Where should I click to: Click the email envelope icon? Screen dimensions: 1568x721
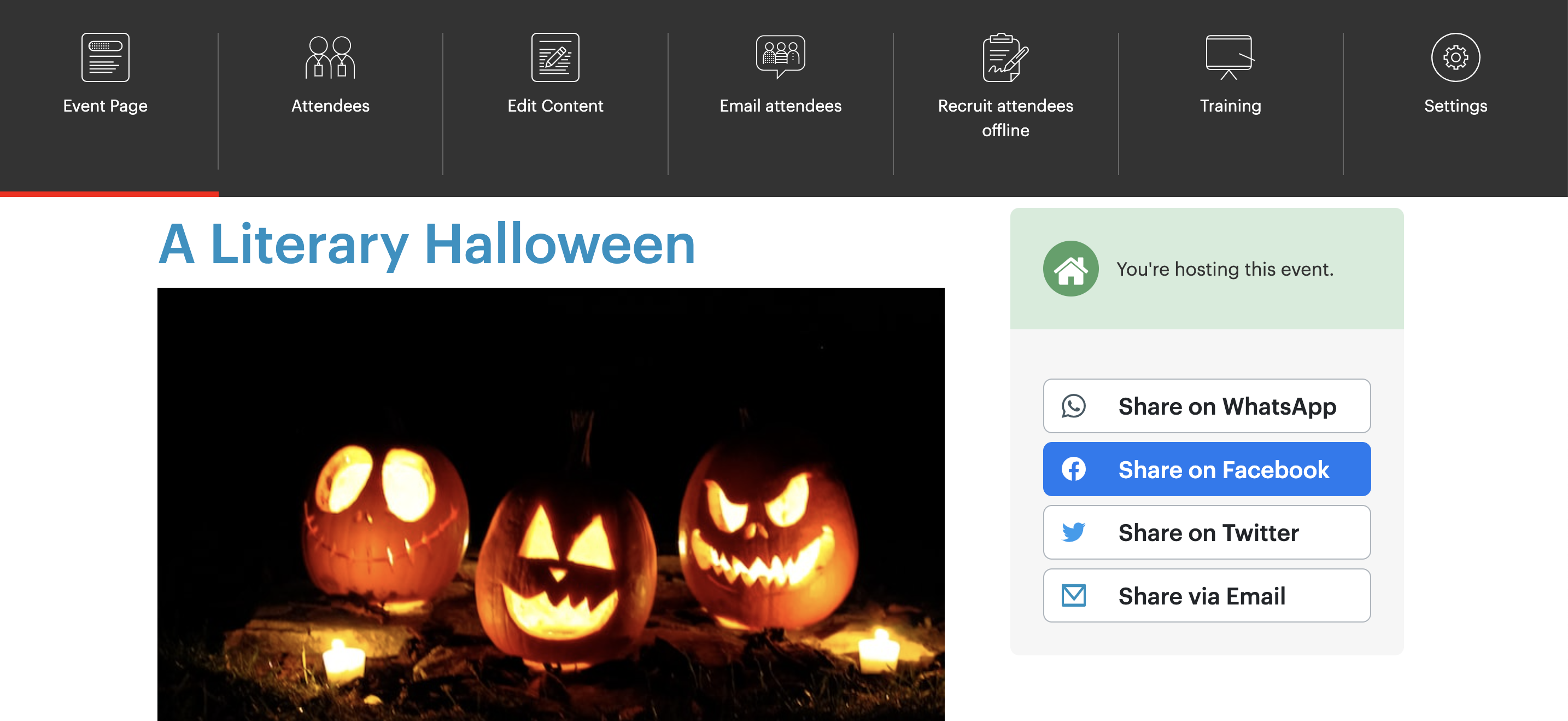1073,596
